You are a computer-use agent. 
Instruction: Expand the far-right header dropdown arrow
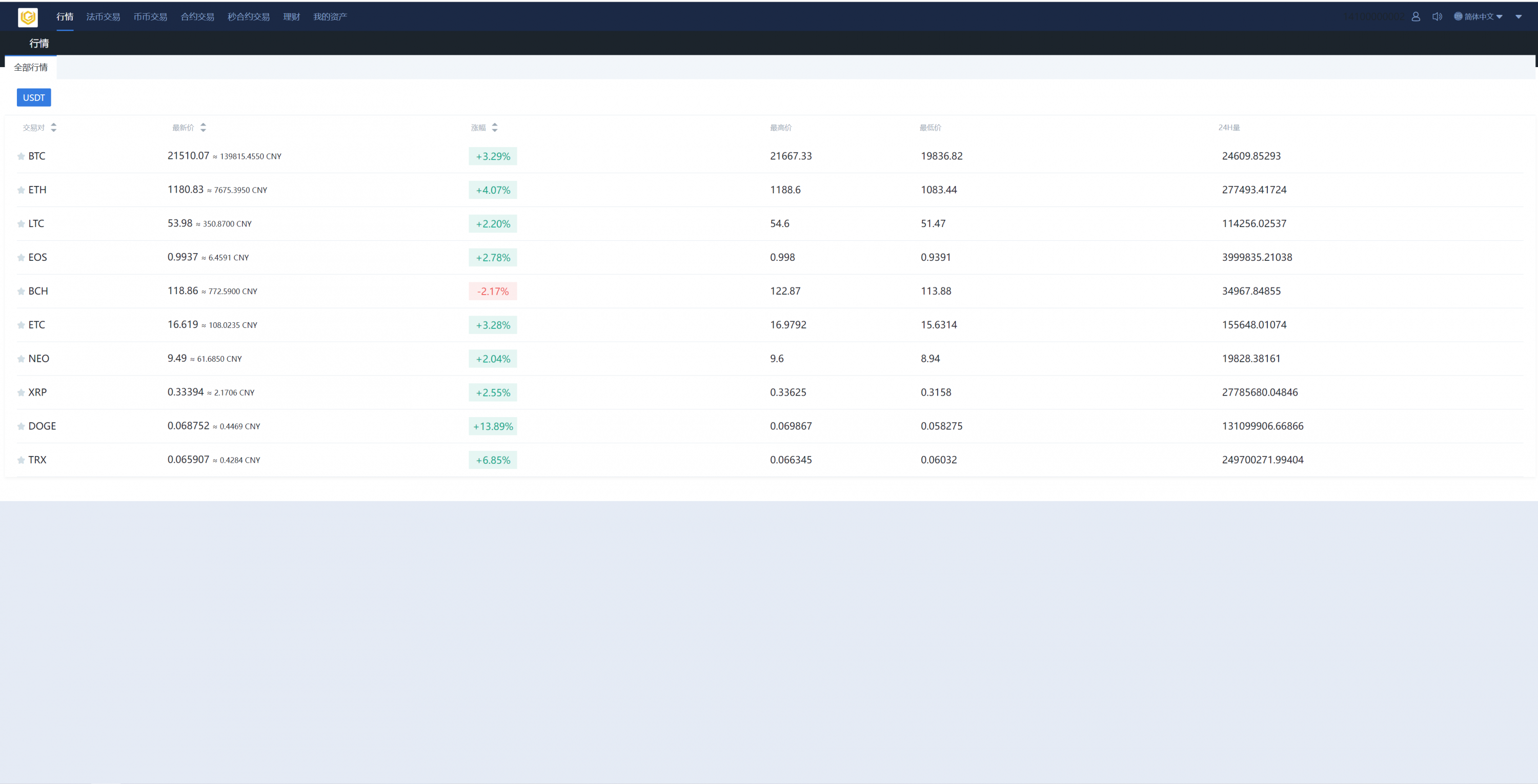(1519, 17)
